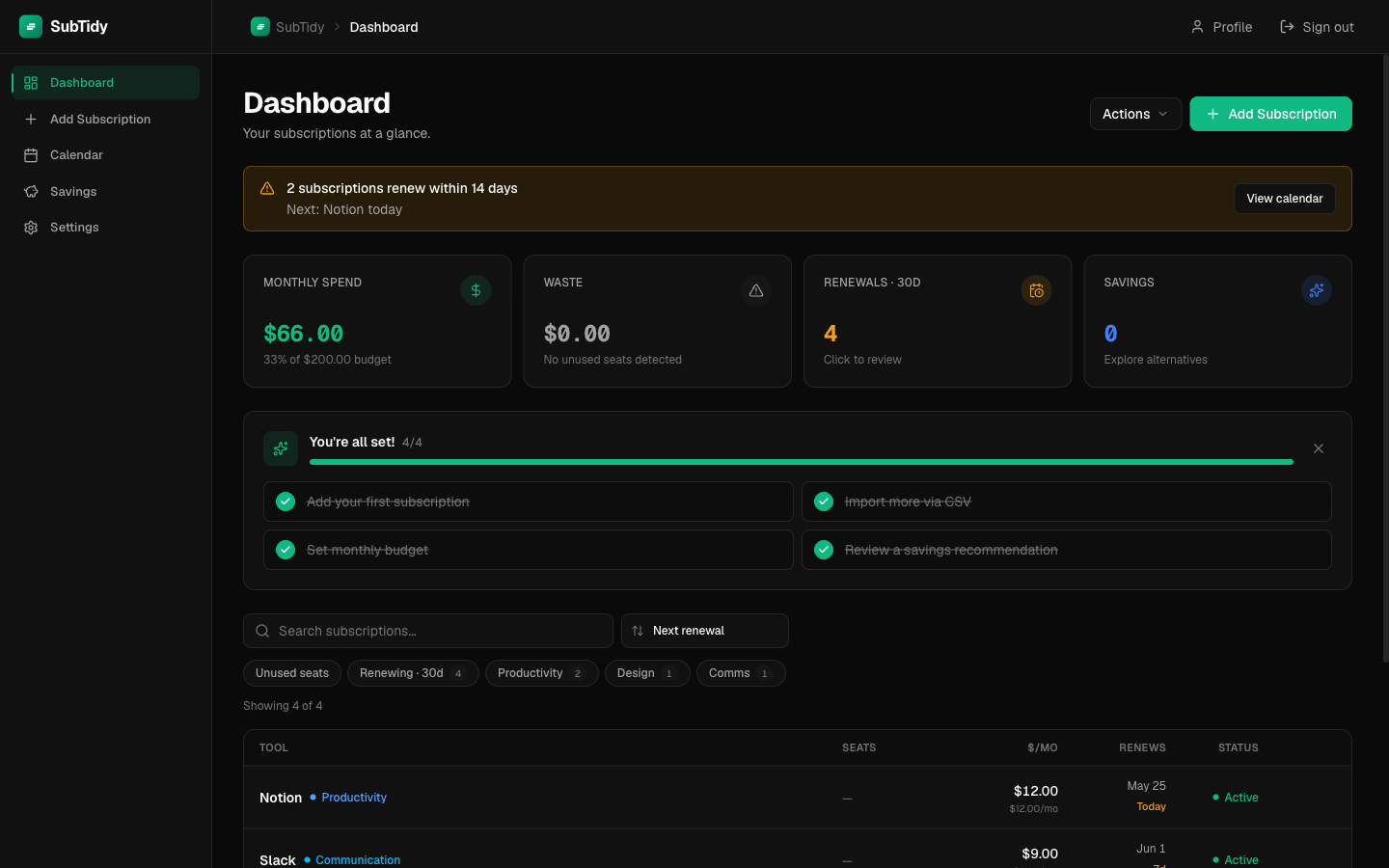Toggle the Comms filter chip
1389x868 pixels.
(741, 673)
